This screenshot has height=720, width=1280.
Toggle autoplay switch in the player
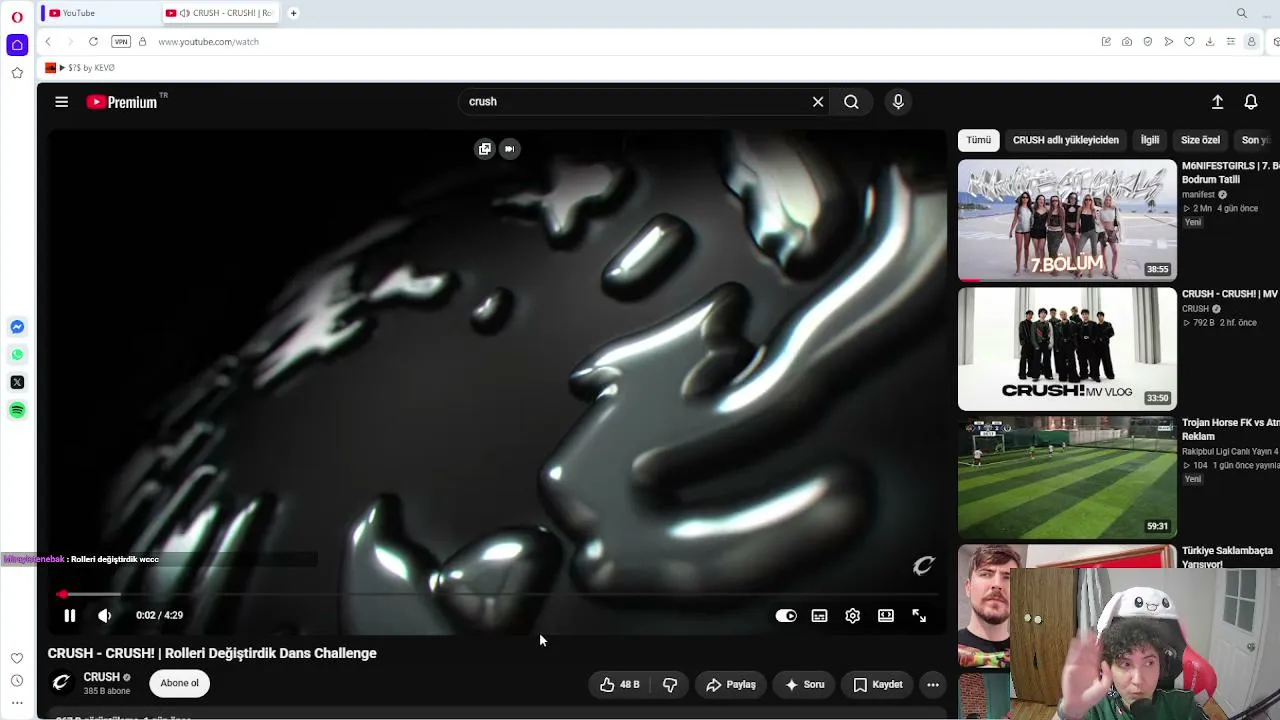[x=786, y=616]
